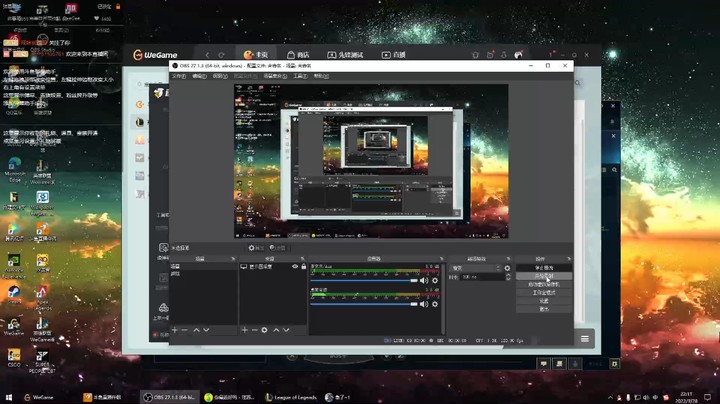Screen dimensions: 720x404
Task: Pop out the Scene Transitions dock
Action: (508, 259)
